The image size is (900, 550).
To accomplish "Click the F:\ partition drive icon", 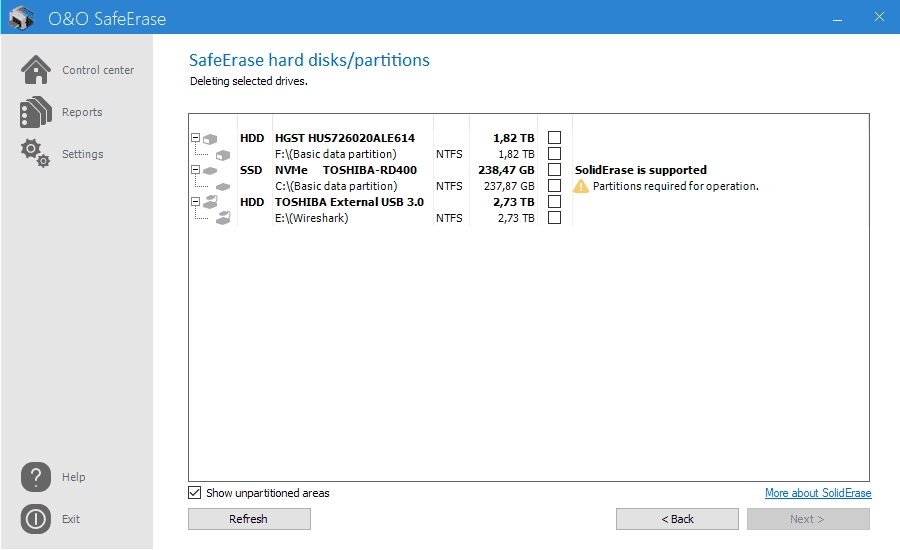I will 223,155.
